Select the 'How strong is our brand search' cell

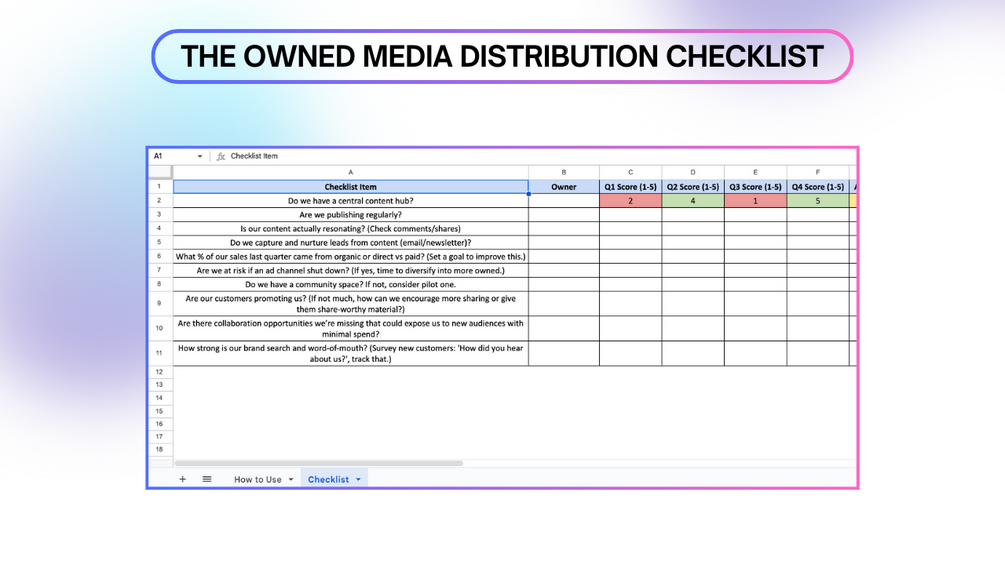click(351, 354)
